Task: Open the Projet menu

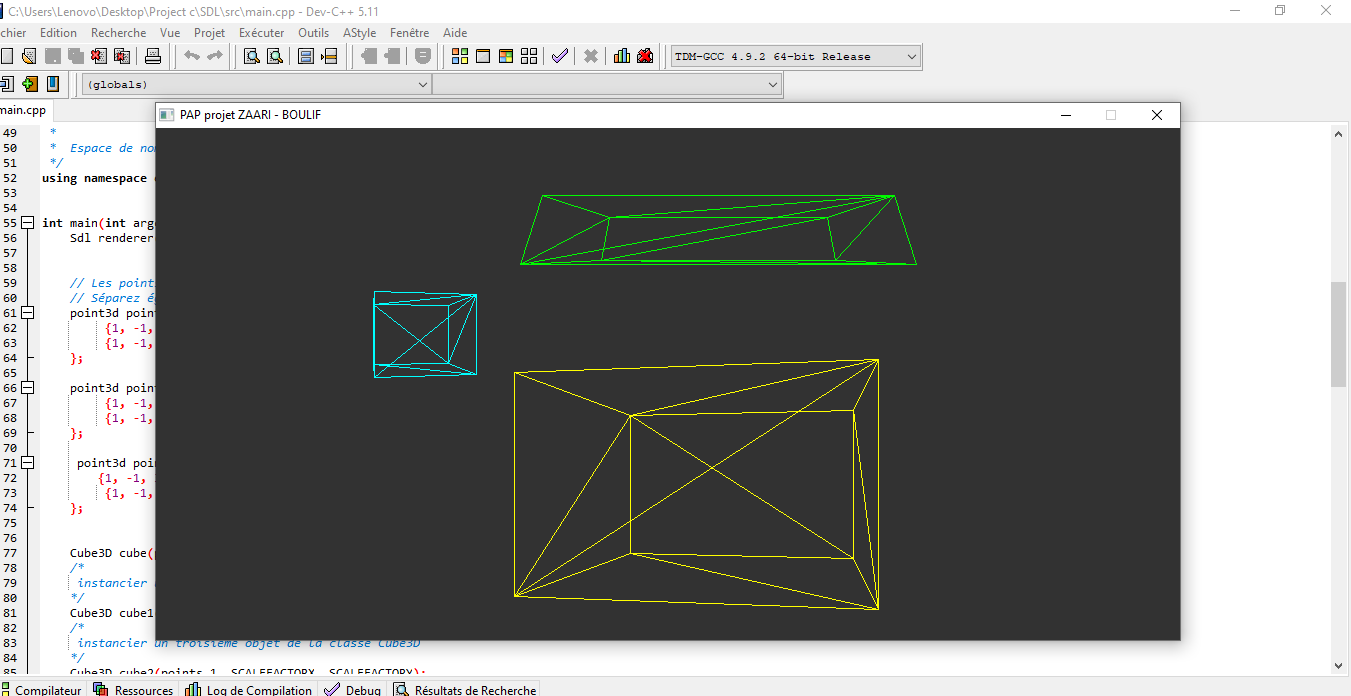Action: tap(209, 33)
